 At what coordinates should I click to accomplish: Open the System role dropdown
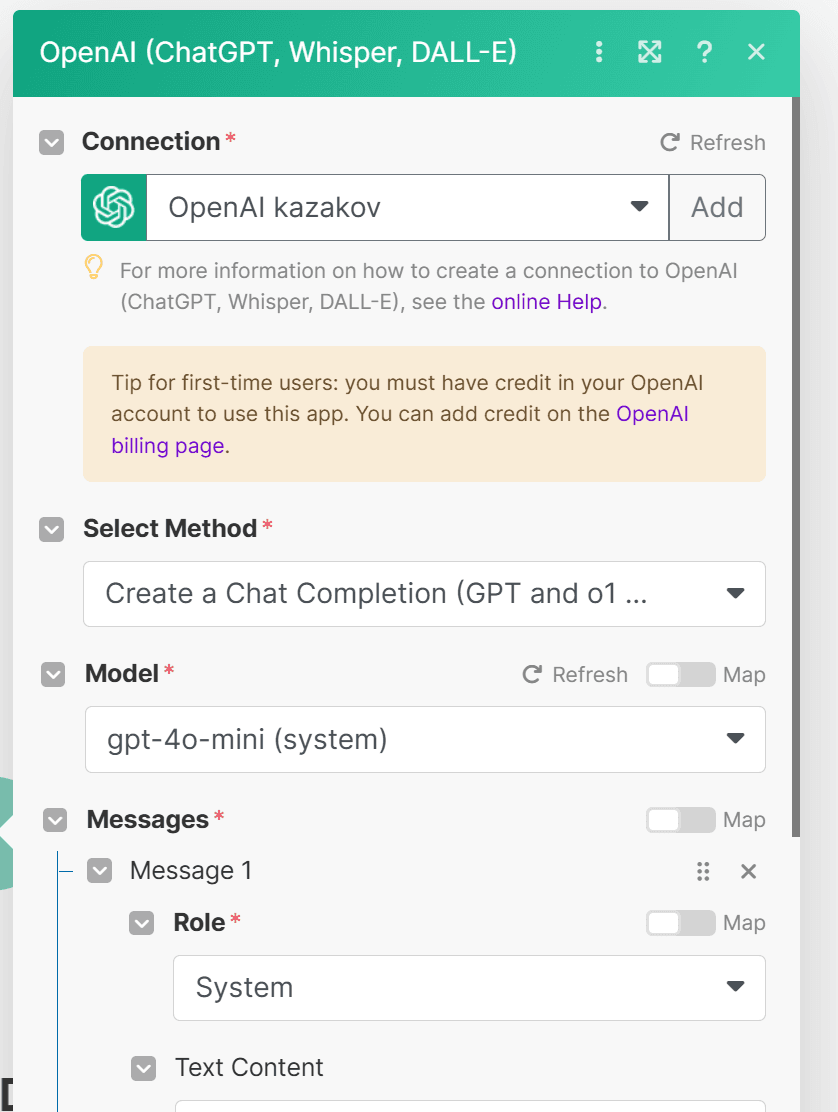pyautogui.click(x=469, y=987)
